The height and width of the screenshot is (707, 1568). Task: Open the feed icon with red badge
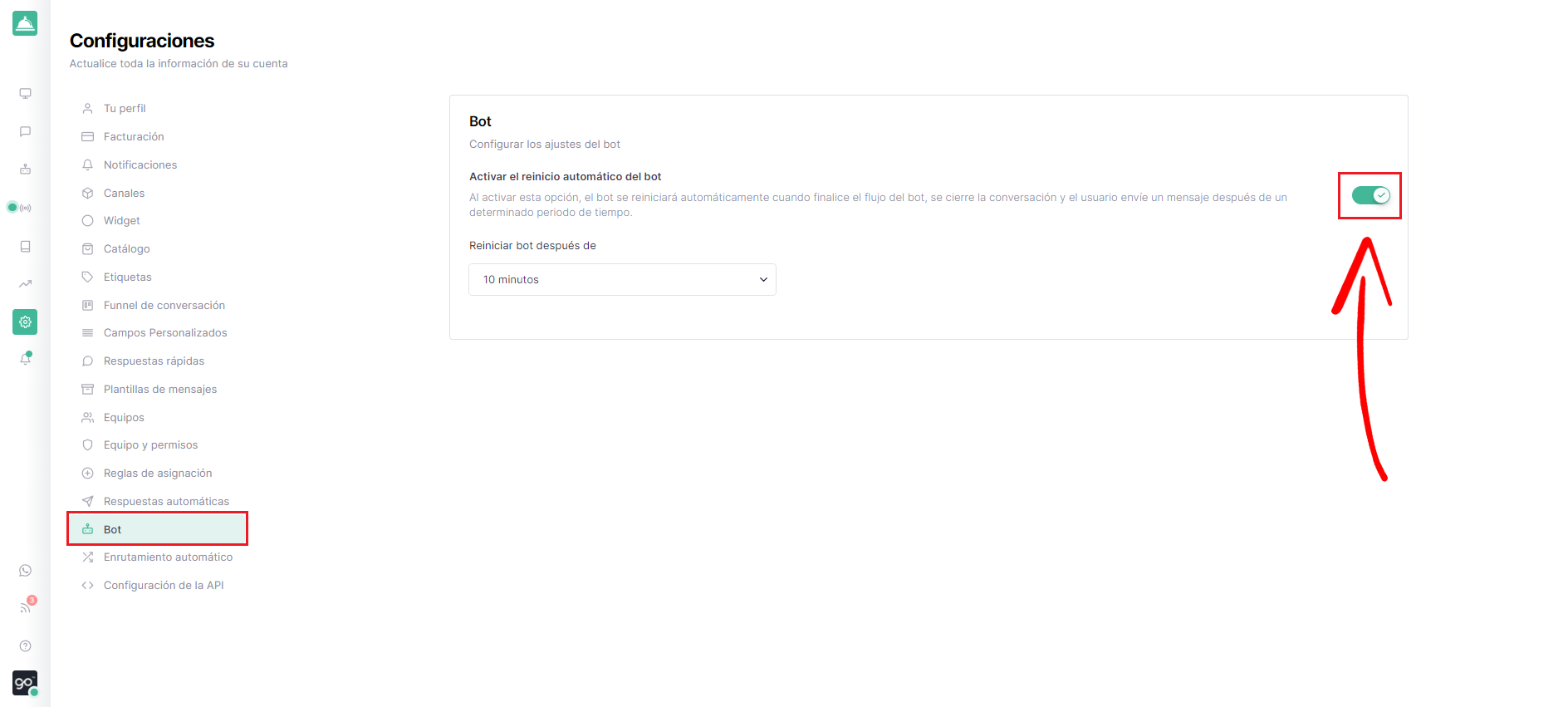[27, 606]
